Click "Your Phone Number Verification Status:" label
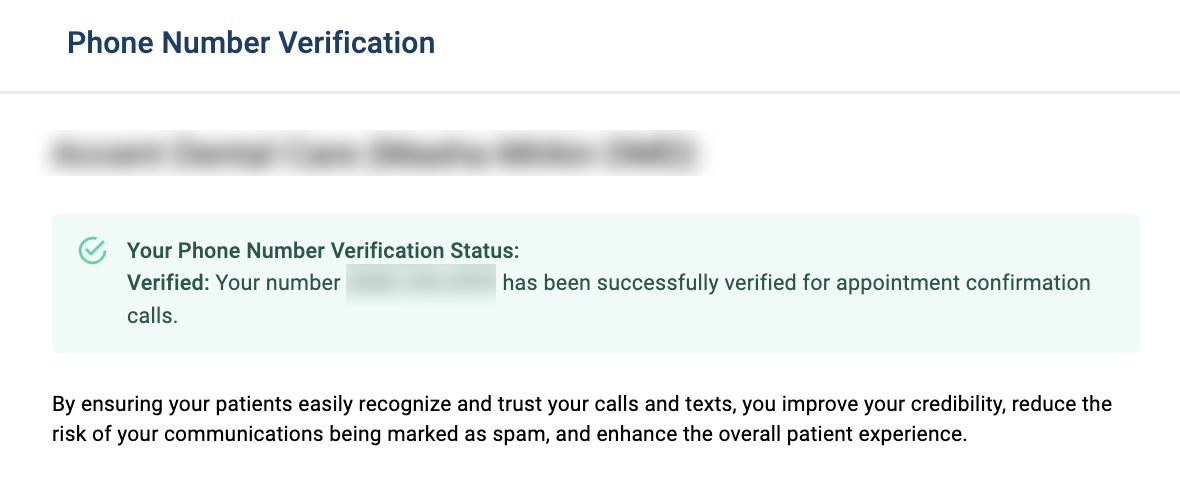 tap(323, 250)
